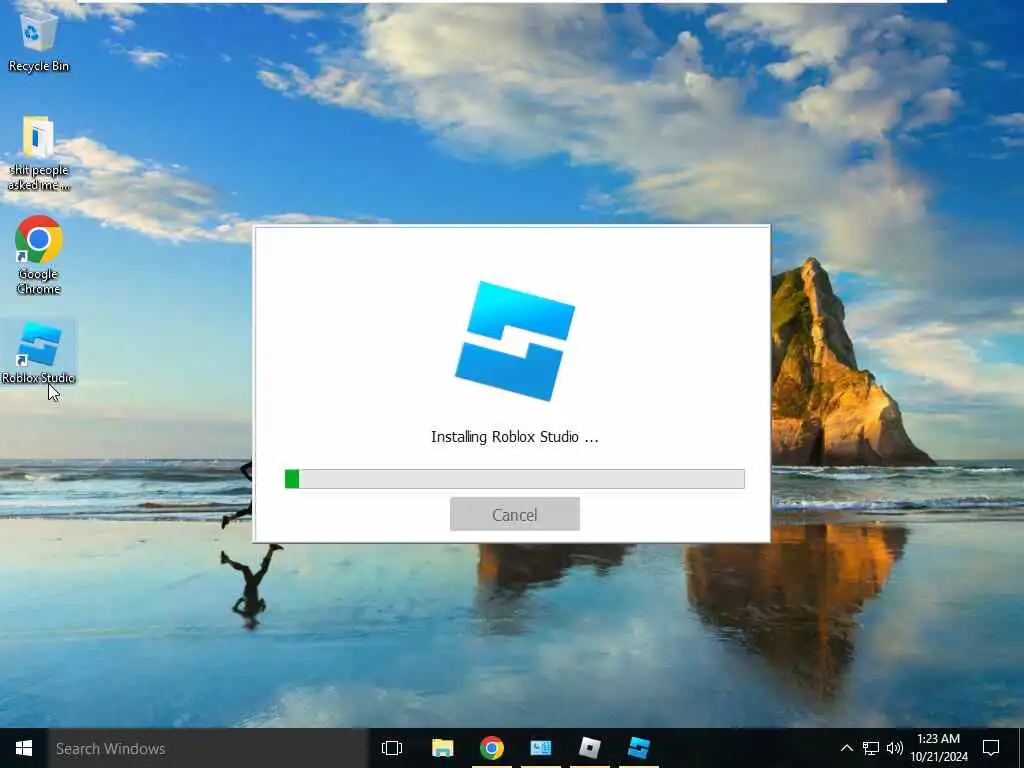Focus the Search Windows box
Image resolution: width=1024 pixels, height=768 pixels.
click(x=208, y=748)
